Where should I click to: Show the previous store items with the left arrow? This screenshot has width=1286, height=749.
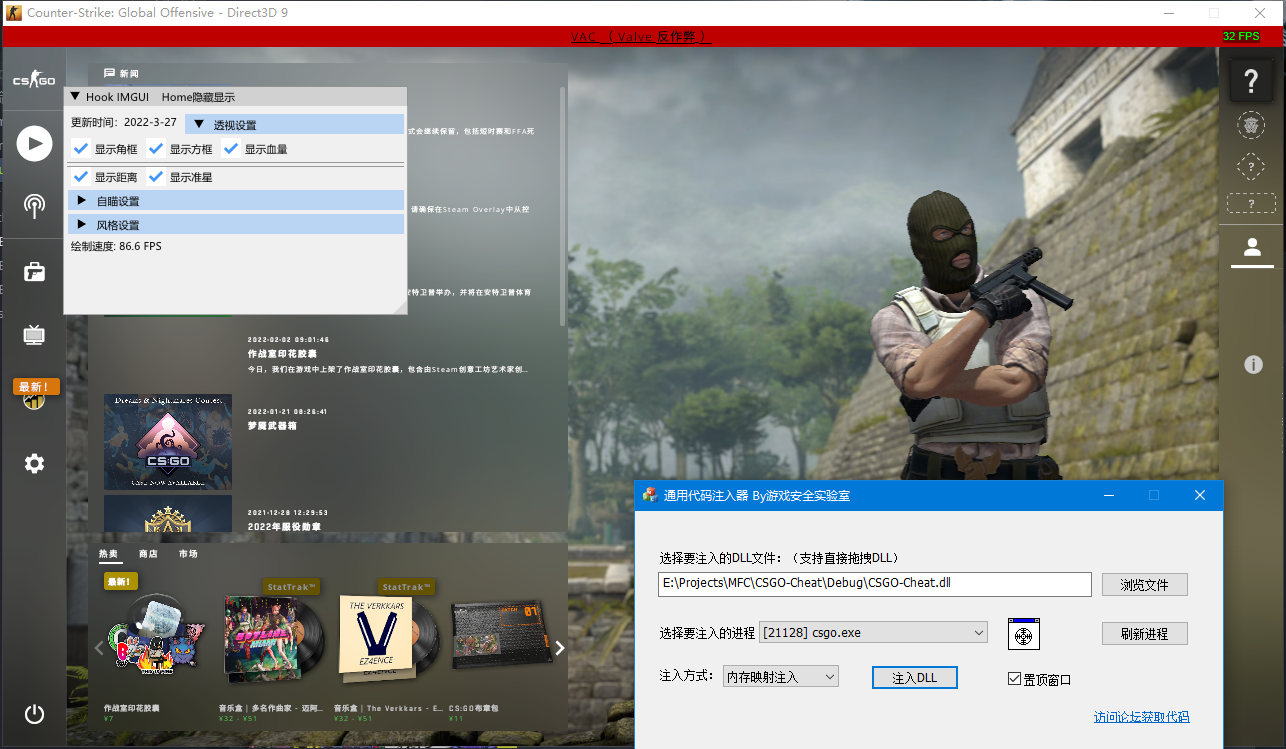pyautogui.click(x=98, y=648)
